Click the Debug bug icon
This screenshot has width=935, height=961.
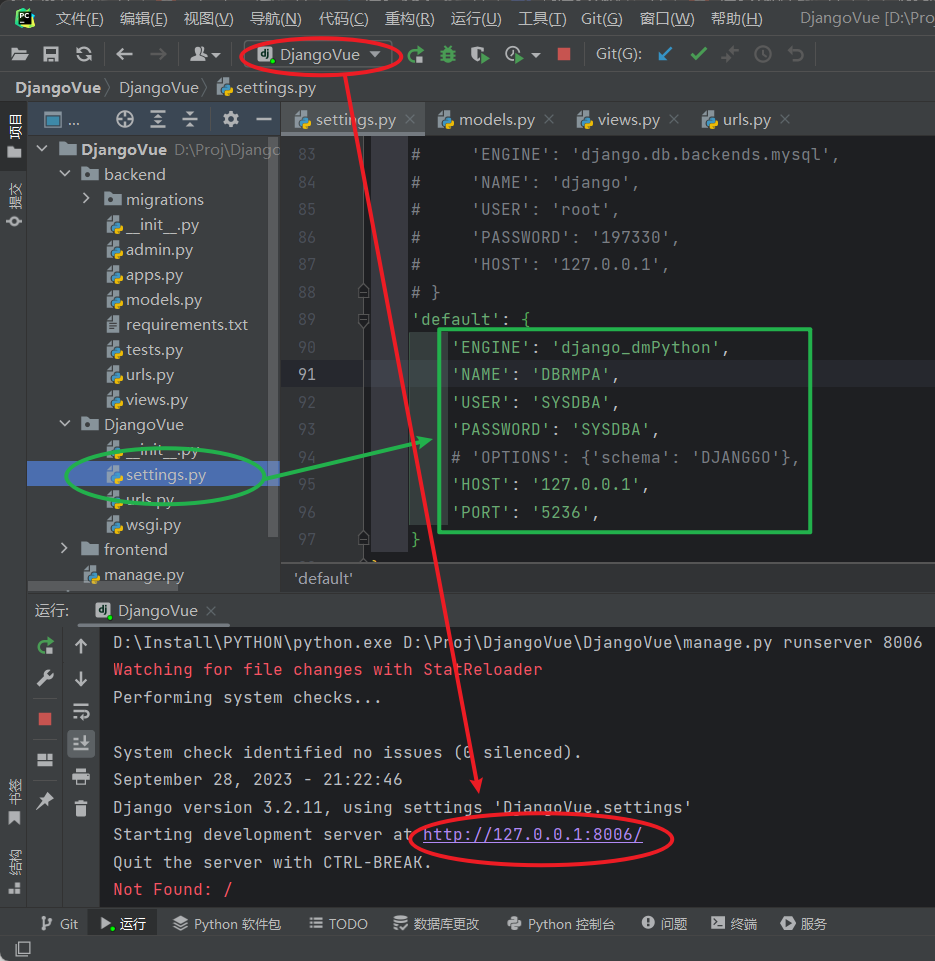coord(448,55)
